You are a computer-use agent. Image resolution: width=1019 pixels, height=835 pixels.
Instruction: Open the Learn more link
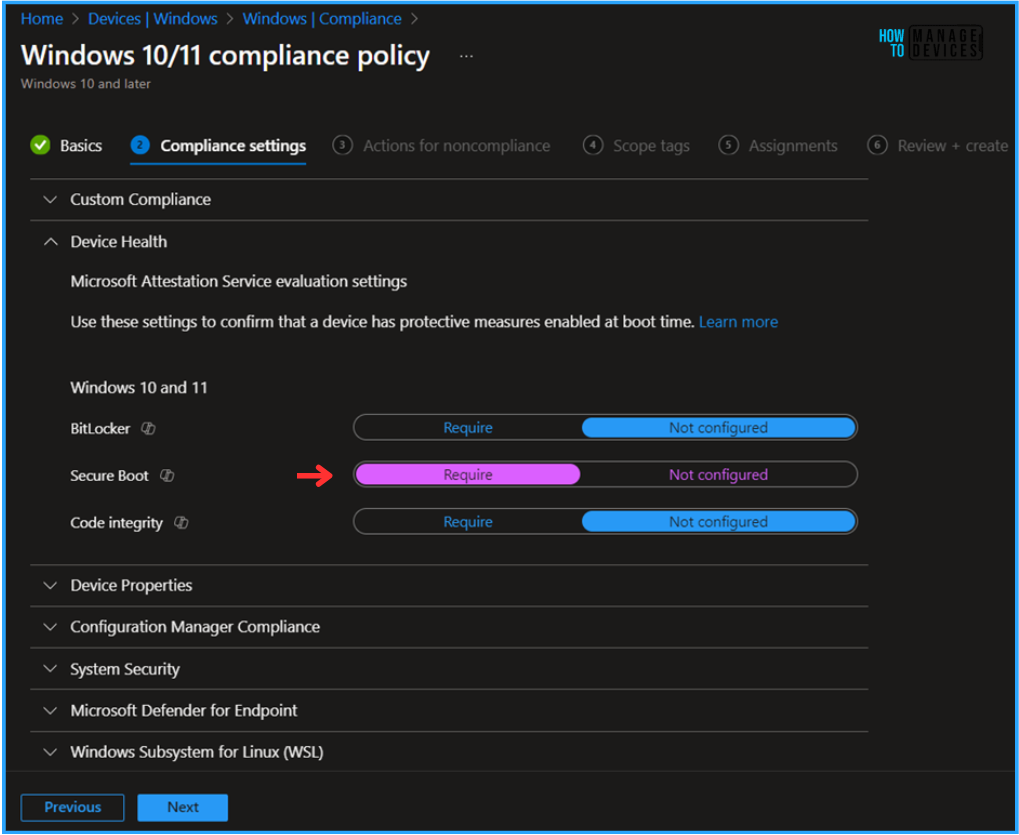tap(738, 322)
